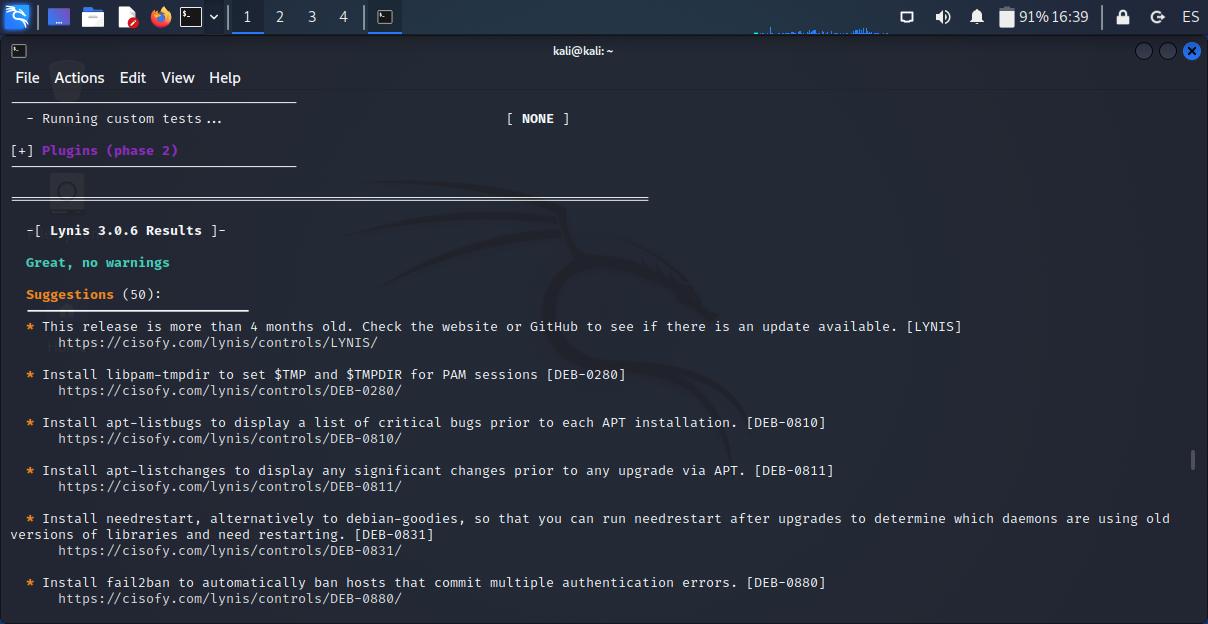Viewport: 1208px width, 624px height.
Task: Click the 'Suggestions' heading
Action: click(x=70, y=295)
